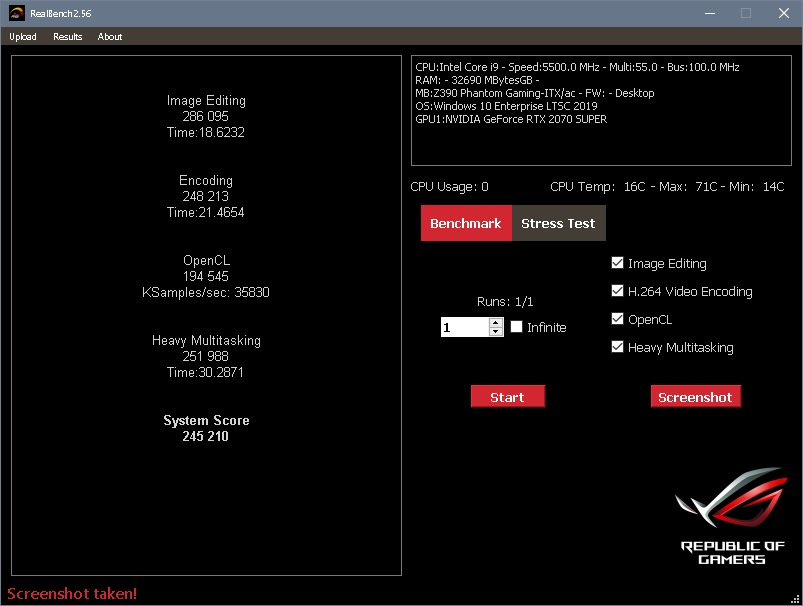Uncheck H.264 Video Encoding checkbox
803x606 pixels.
click(618, 291)
